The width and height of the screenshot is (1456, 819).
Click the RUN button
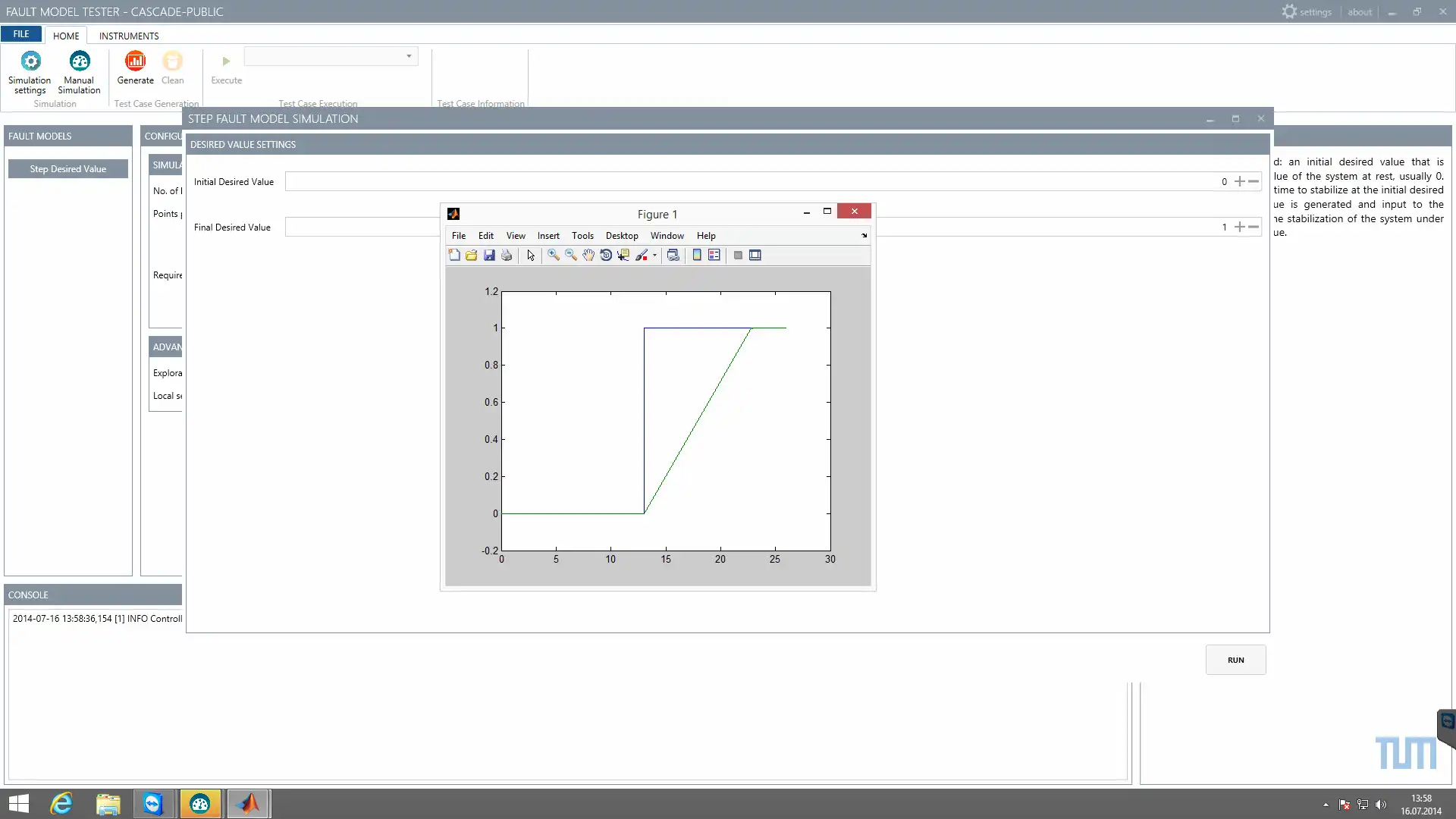pos(1236,660)
